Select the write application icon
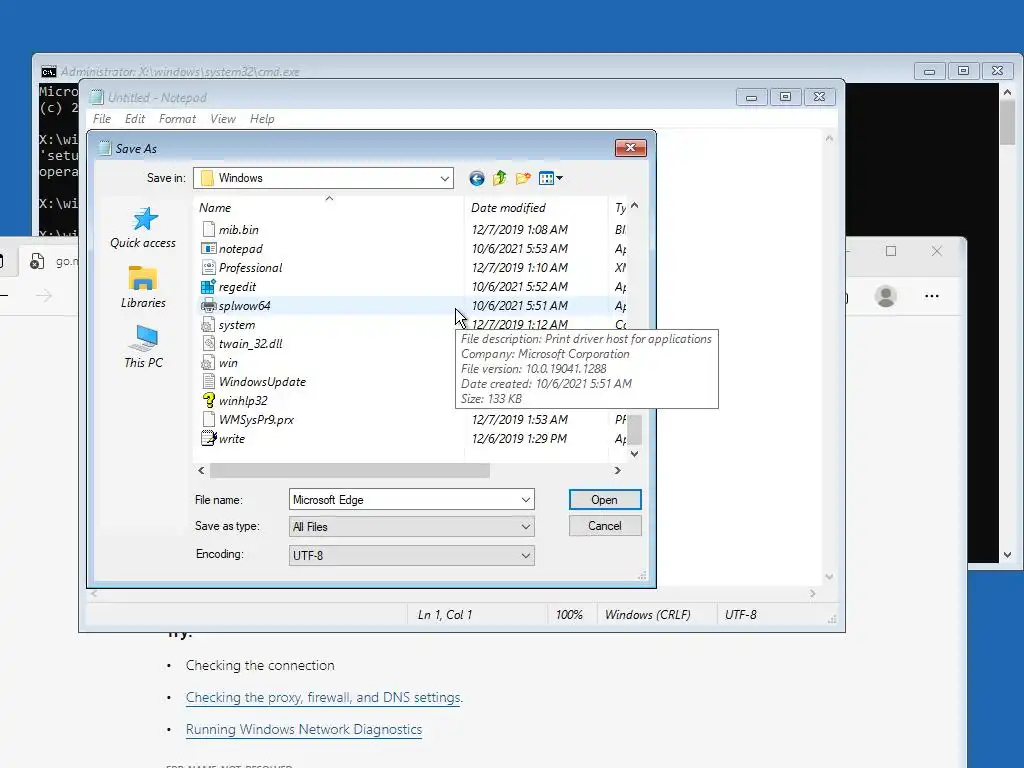The width and height of the screenshot is (1024, 768). (208, 438)
